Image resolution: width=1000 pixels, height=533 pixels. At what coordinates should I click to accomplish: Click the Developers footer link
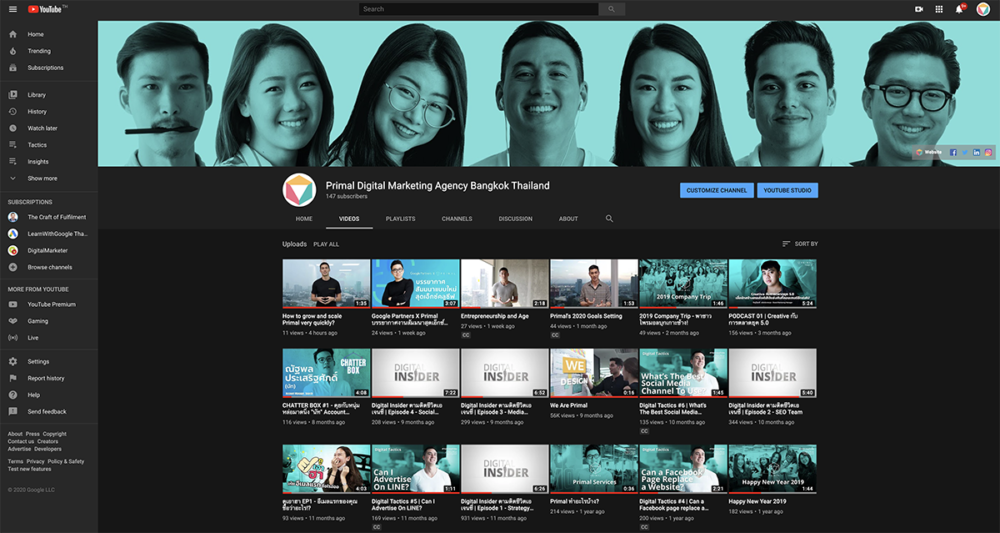click(48, 449)
